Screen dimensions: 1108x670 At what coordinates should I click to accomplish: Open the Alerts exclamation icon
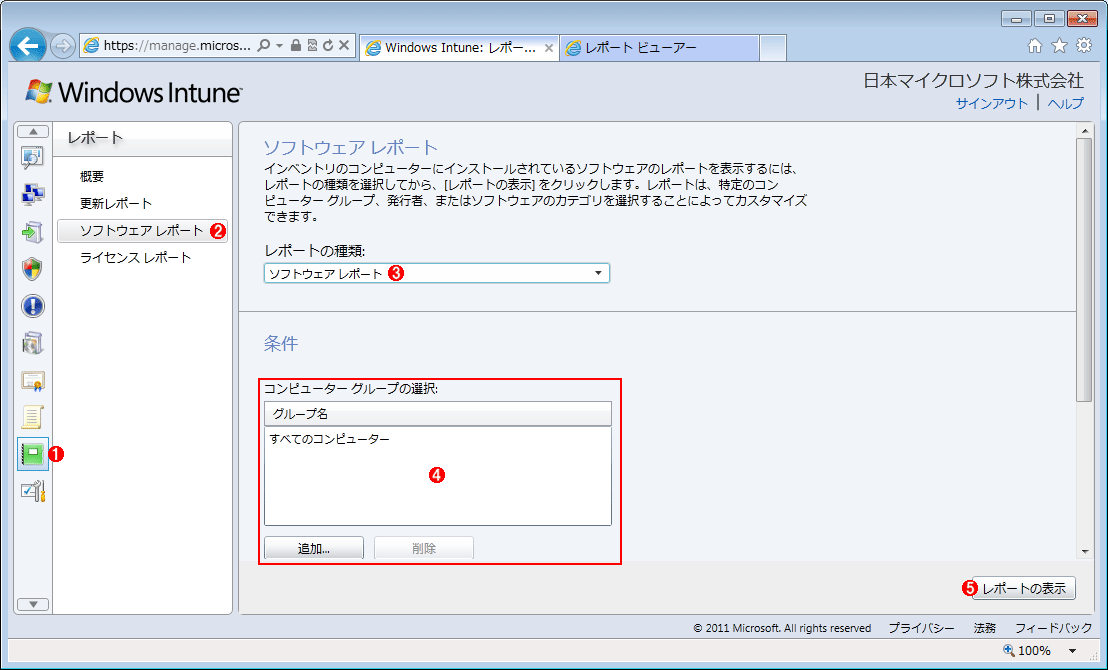33,306
